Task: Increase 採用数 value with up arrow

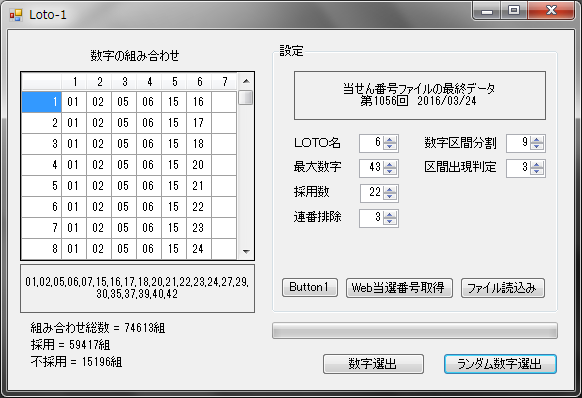Action: (390, 189)
